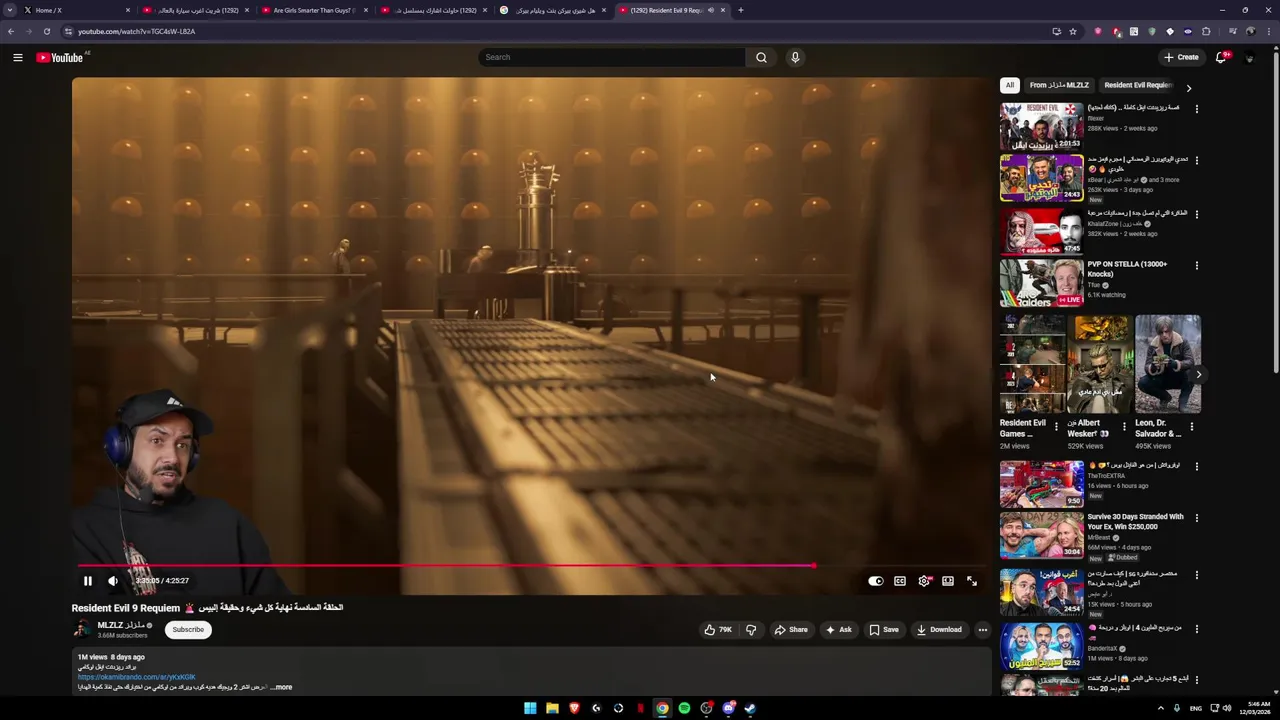Open a new browser tab
1280x720 pixels.
pos(740,10)
